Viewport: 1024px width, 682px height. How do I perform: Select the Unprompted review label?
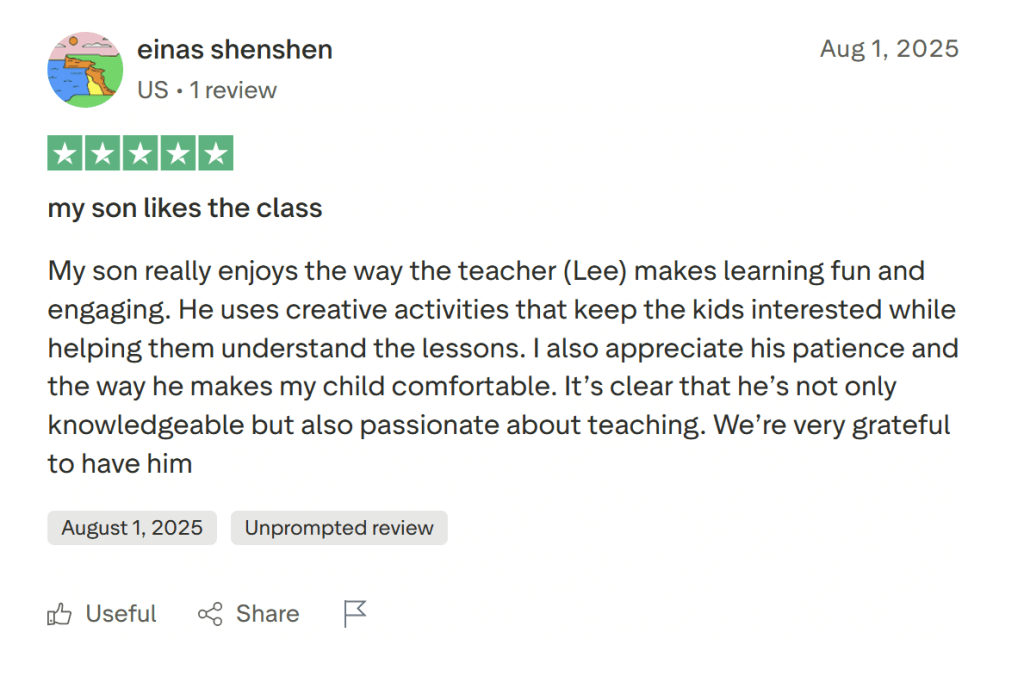(x=339, y=527)
